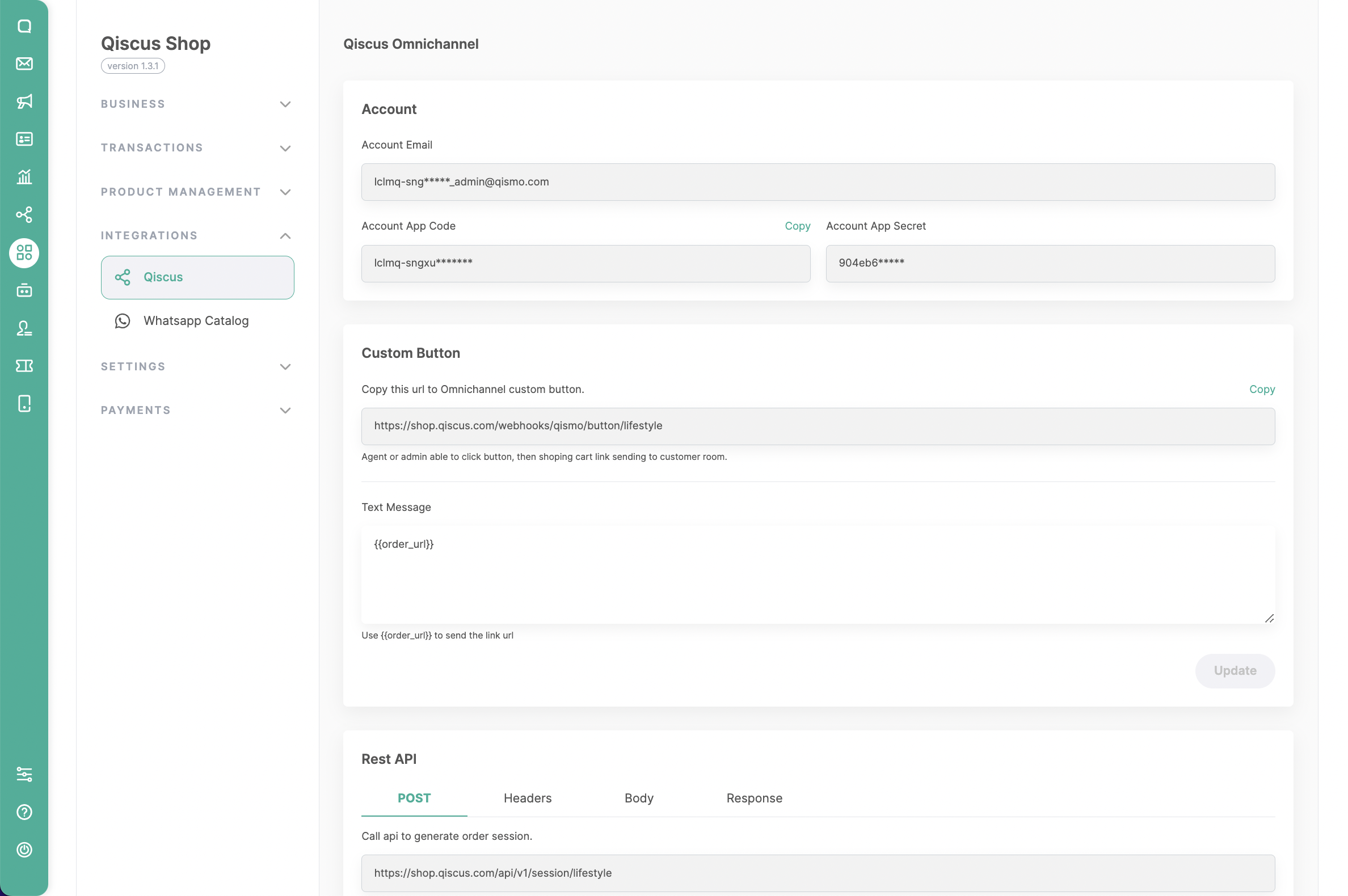1348x896 pixels.
Task: Click the Update button
Action: click(1234, 670)
